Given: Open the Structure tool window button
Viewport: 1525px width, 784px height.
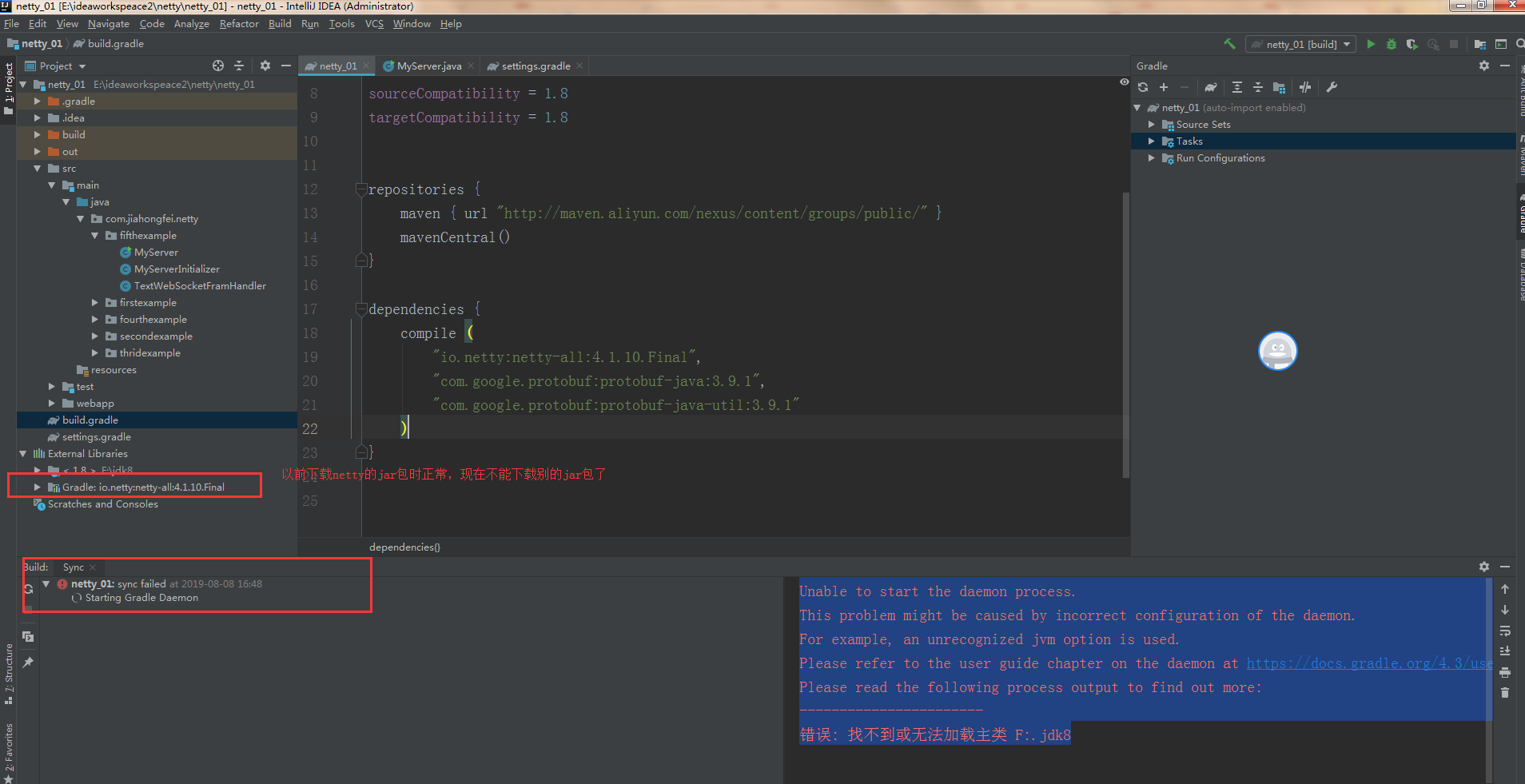Looking at the screenshot, I should point(9,673).
